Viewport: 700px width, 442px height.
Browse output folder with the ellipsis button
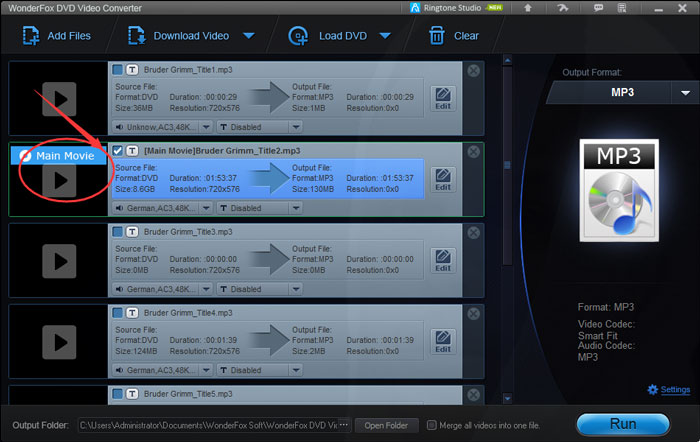point(343,425)
